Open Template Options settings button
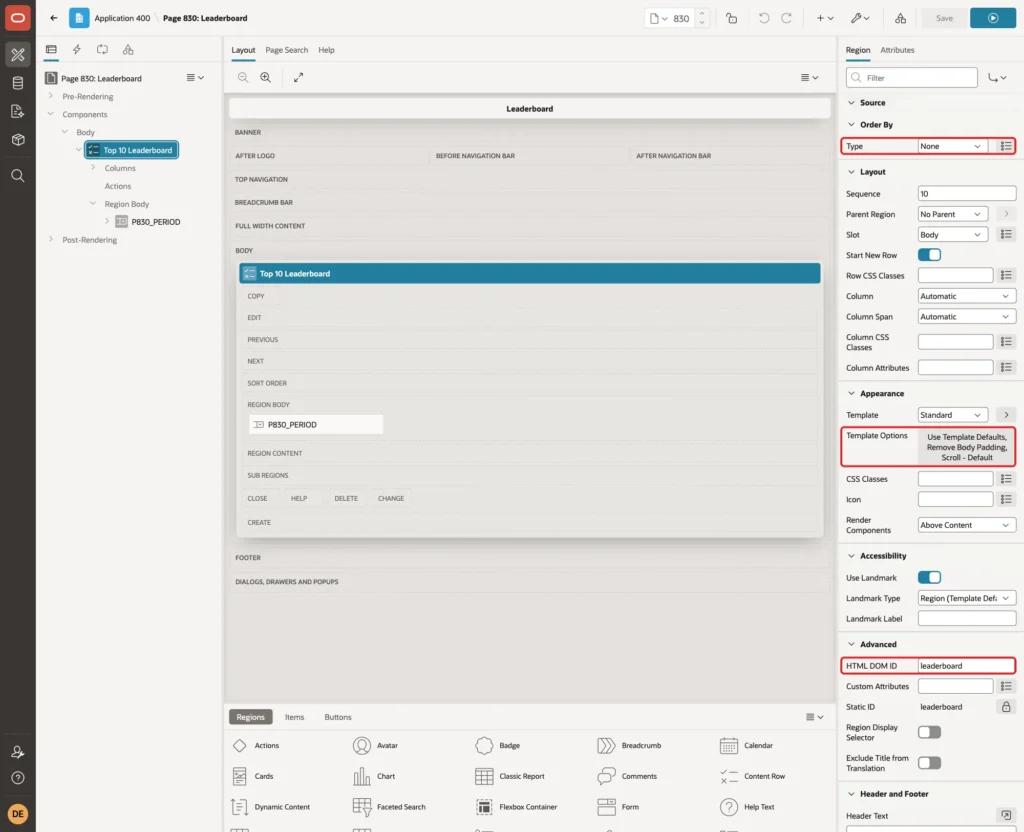This screenshot has height=832, width=1024. click(967, 447)
